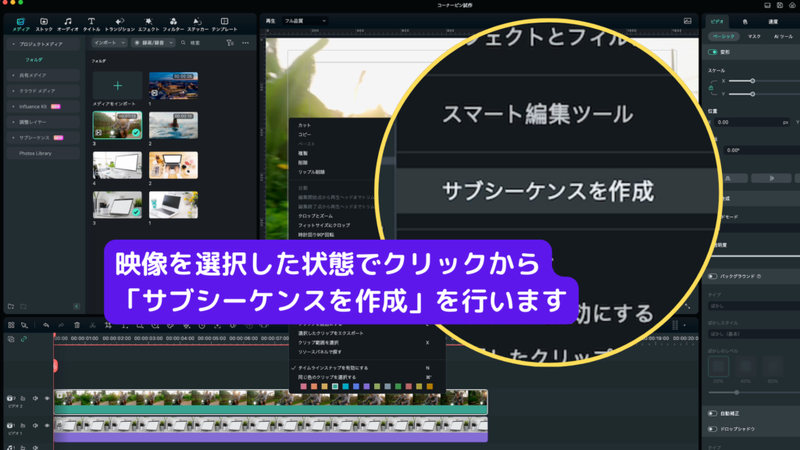Choose クロップとズーム from the context menu
This screenshot has height=450, width=800.
click(315, 216)
